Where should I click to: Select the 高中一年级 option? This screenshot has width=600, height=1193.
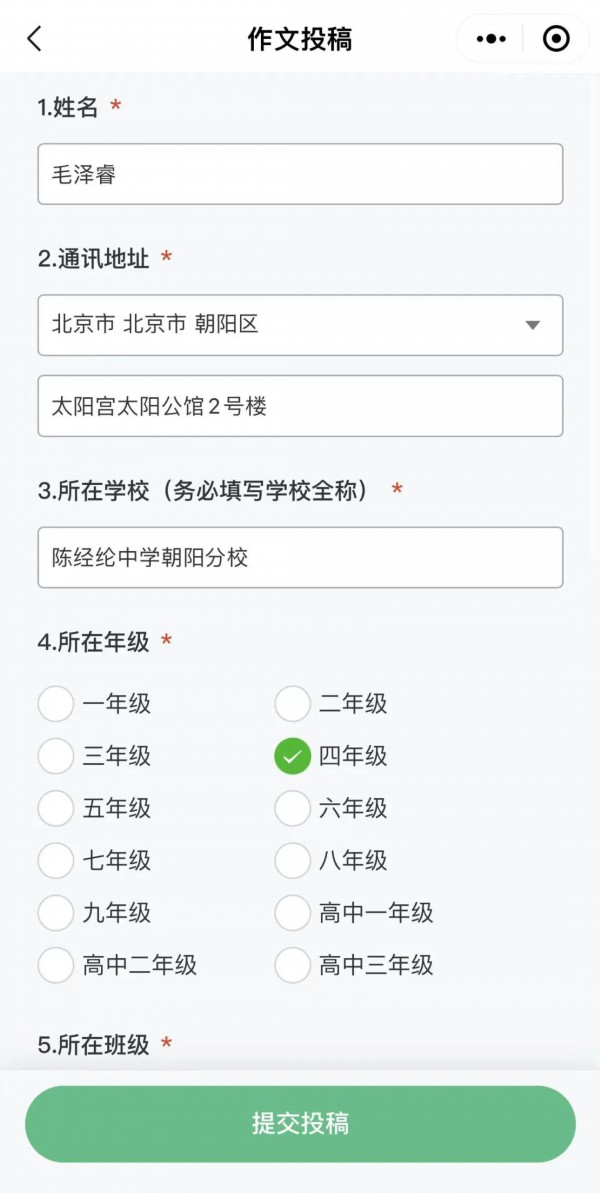click(292, 912)
